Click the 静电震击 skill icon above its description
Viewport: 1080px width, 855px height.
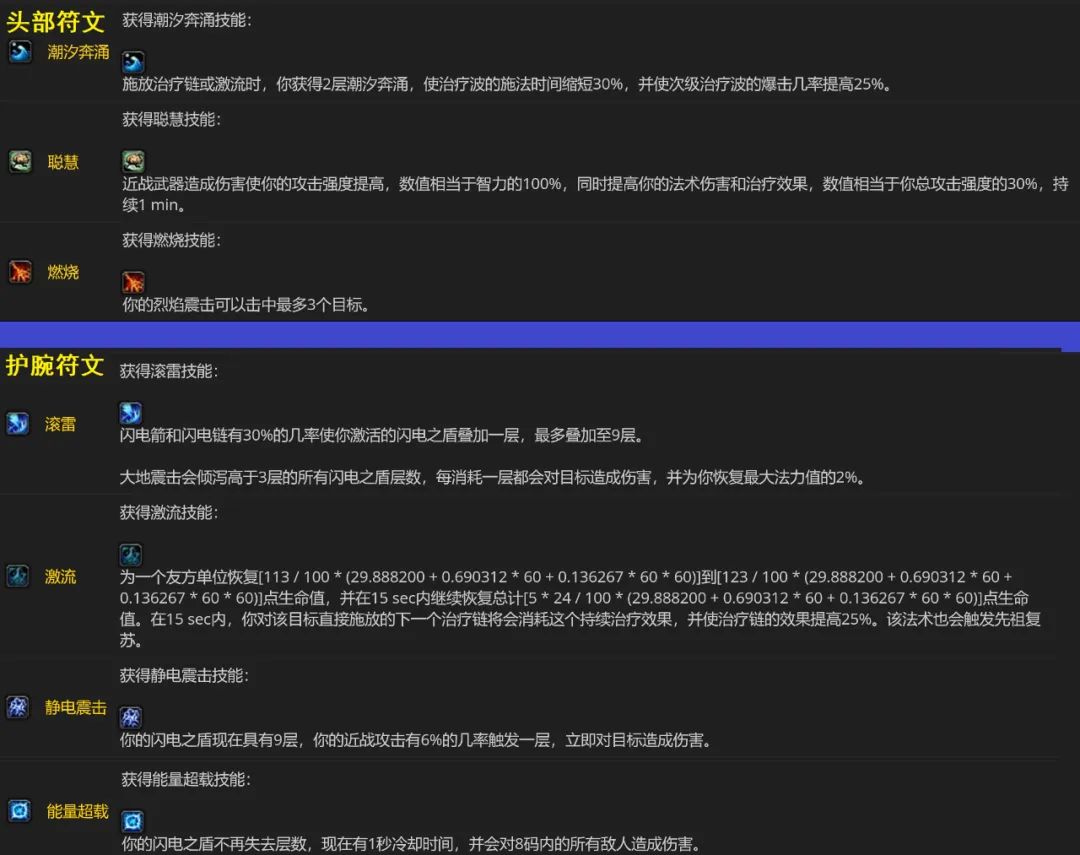(130, 717)
